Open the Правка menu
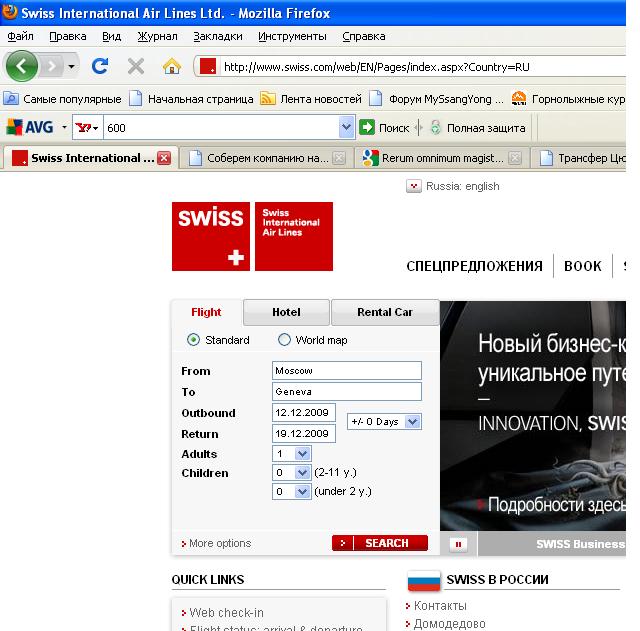 click(68, 36)
